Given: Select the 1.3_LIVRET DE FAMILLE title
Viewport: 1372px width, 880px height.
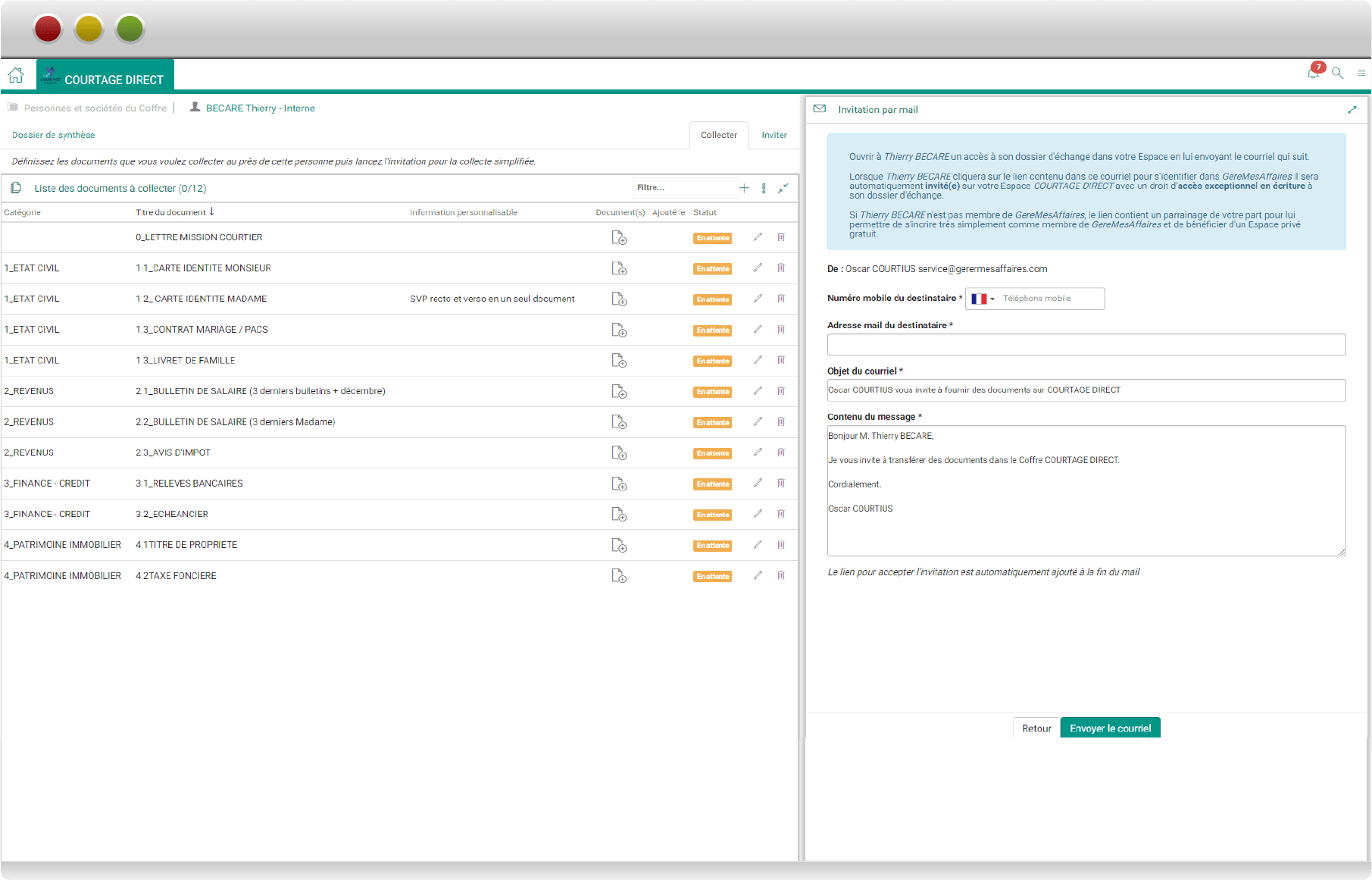Looking at the screenshot, I should 186,360.
